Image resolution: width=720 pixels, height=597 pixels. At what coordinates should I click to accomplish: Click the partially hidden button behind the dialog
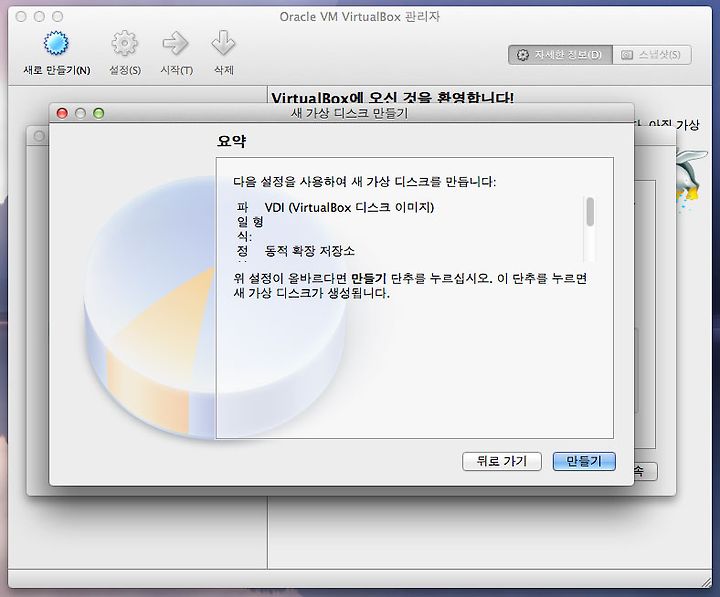(645, 471)
